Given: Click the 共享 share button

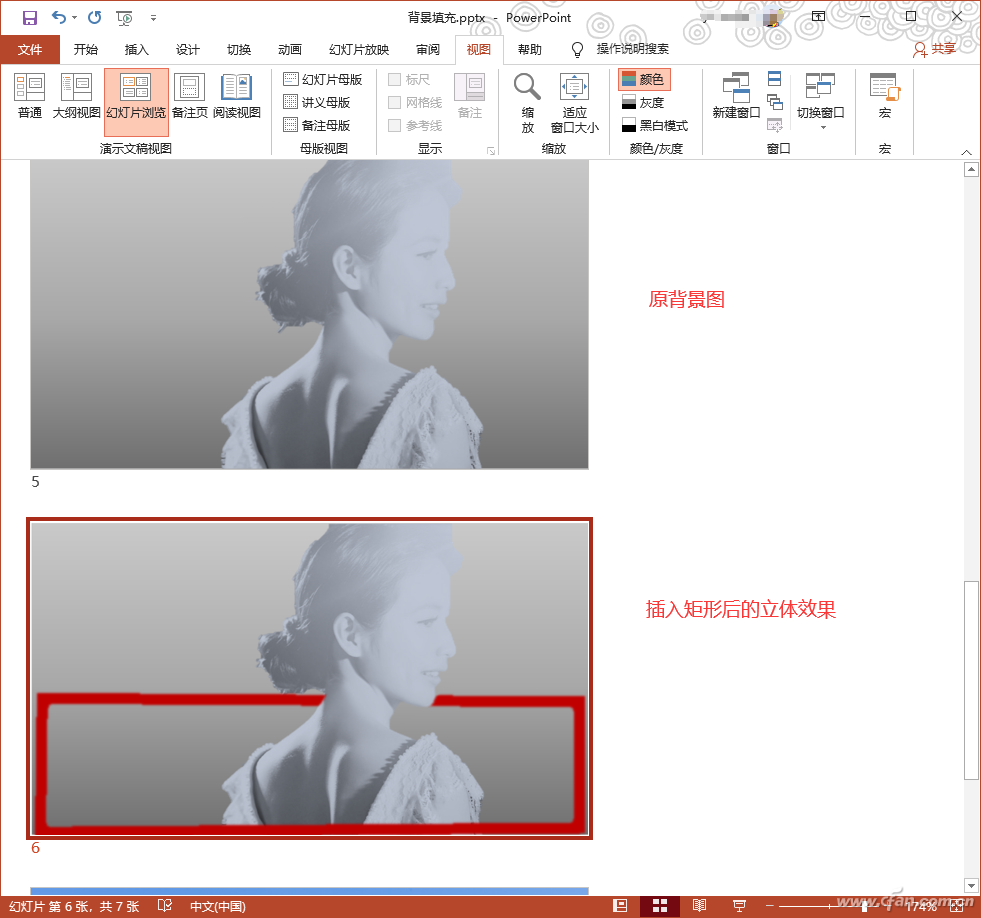Looking at the screenshot, I should coord(934,49).
